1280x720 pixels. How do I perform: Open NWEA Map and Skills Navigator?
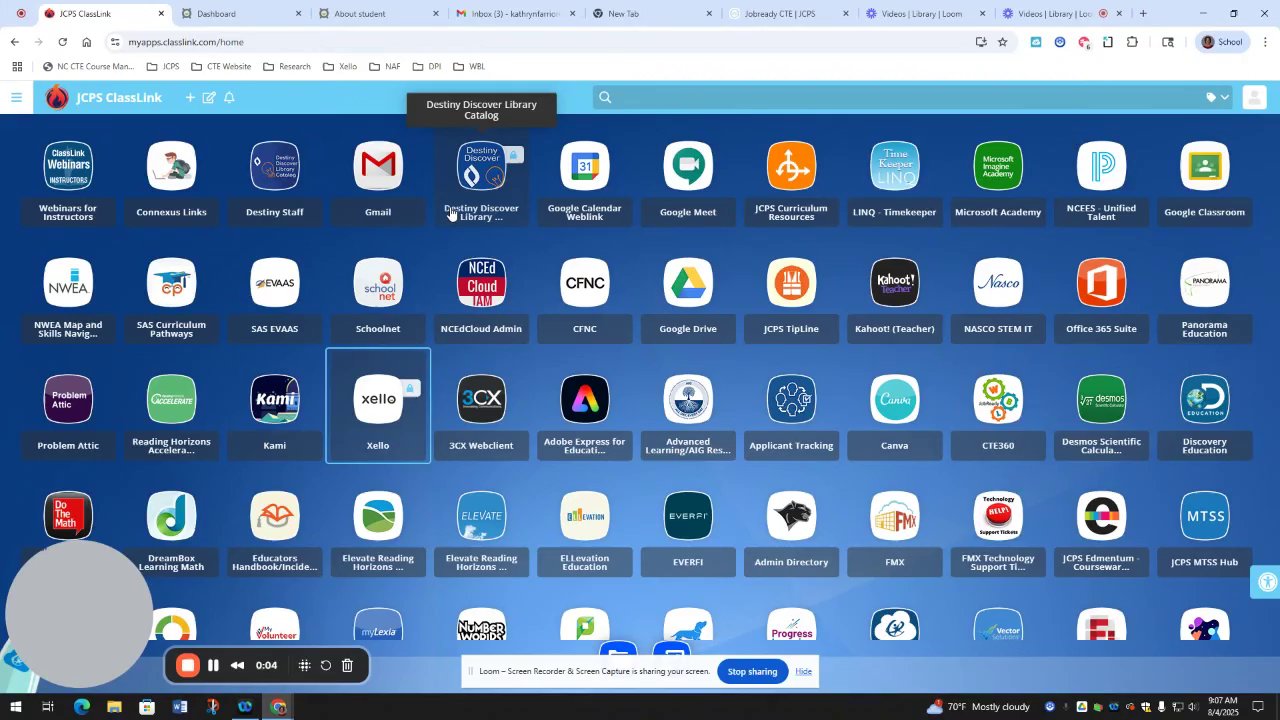(68, 298)
